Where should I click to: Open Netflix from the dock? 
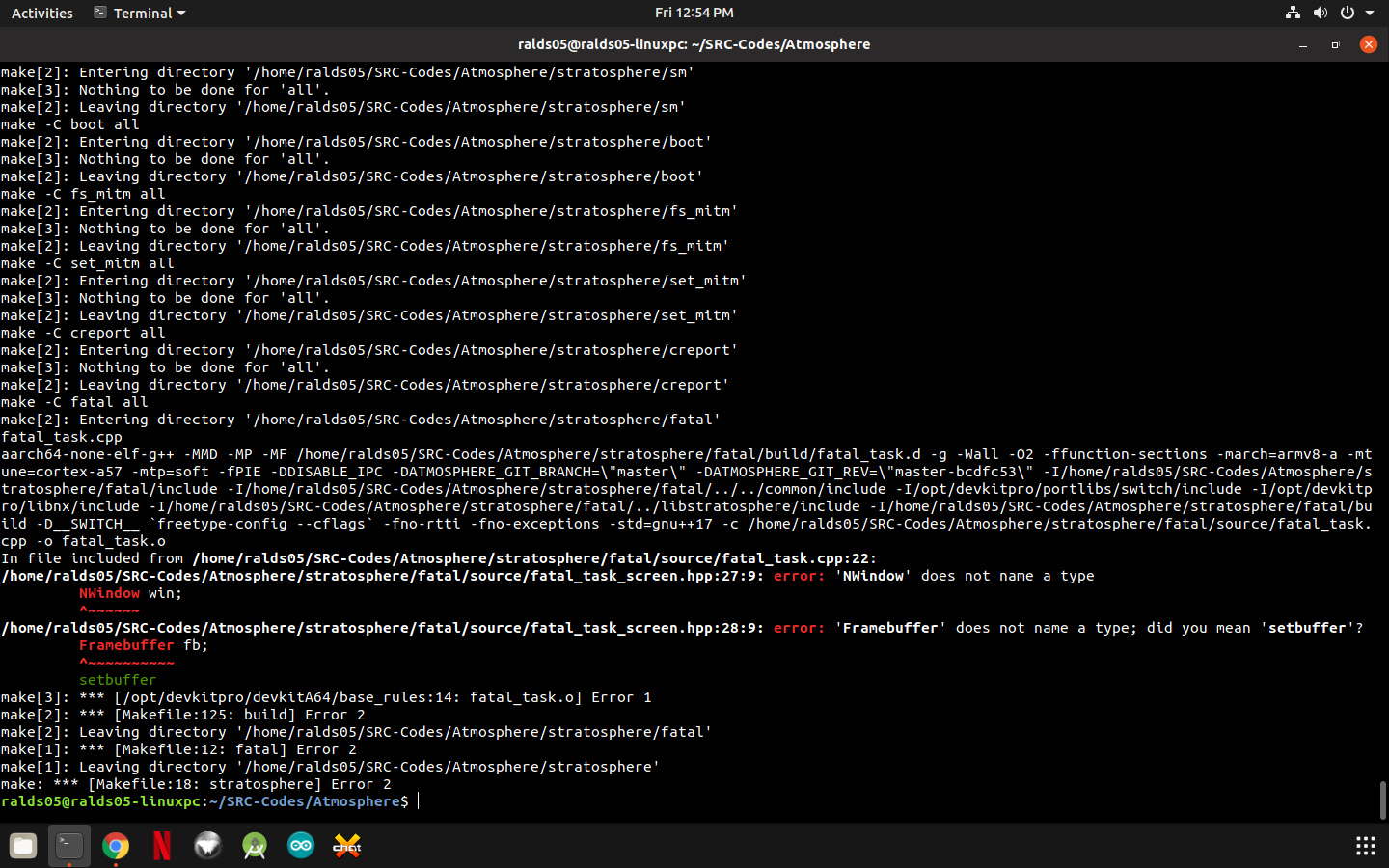click(x=161, y=846)
